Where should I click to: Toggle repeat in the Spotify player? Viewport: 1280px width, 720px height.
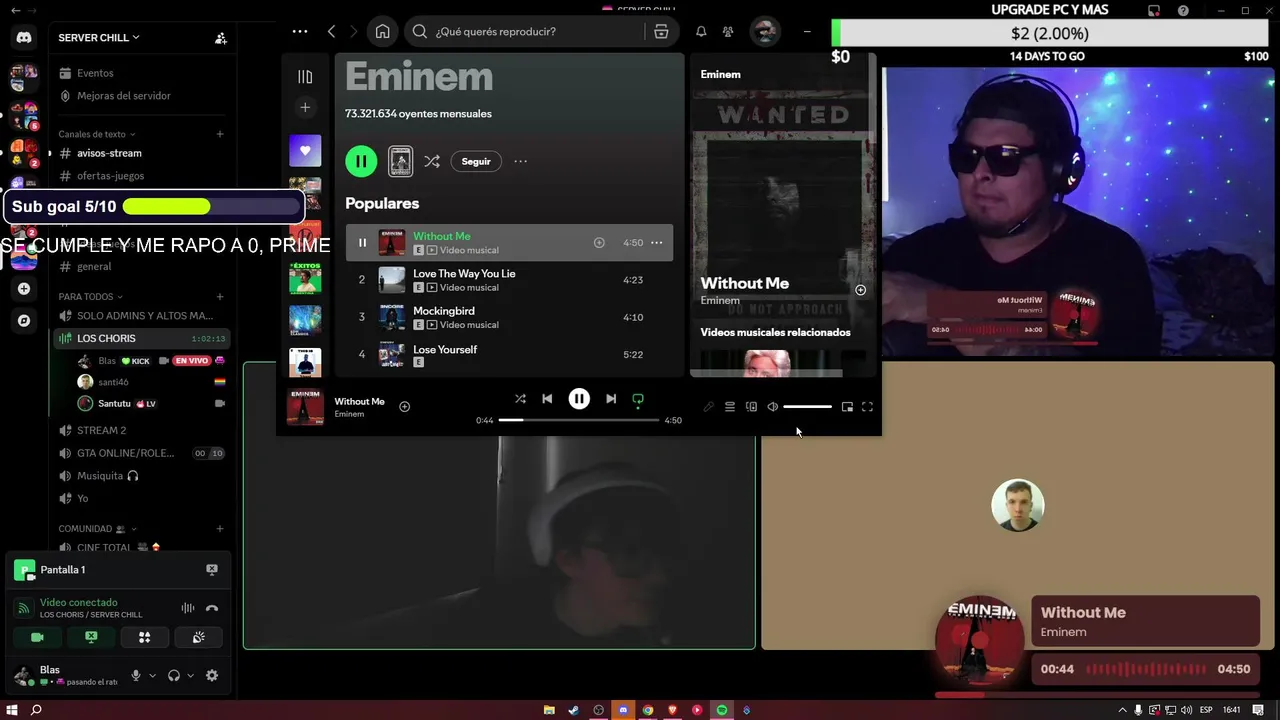click(x=638, y=399)
